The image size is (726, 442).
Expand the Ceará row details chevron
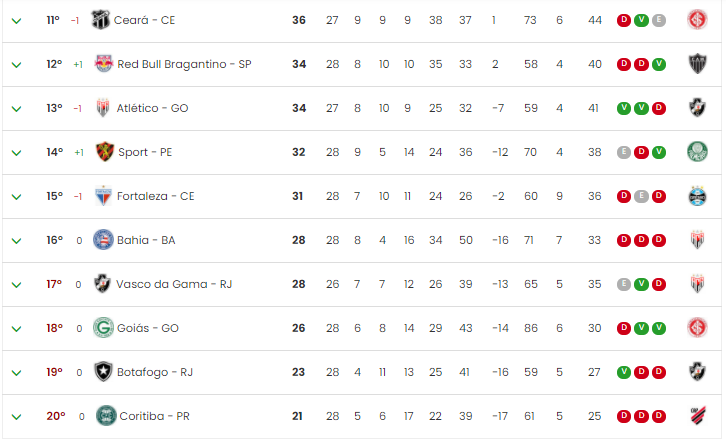pos(16,21)
